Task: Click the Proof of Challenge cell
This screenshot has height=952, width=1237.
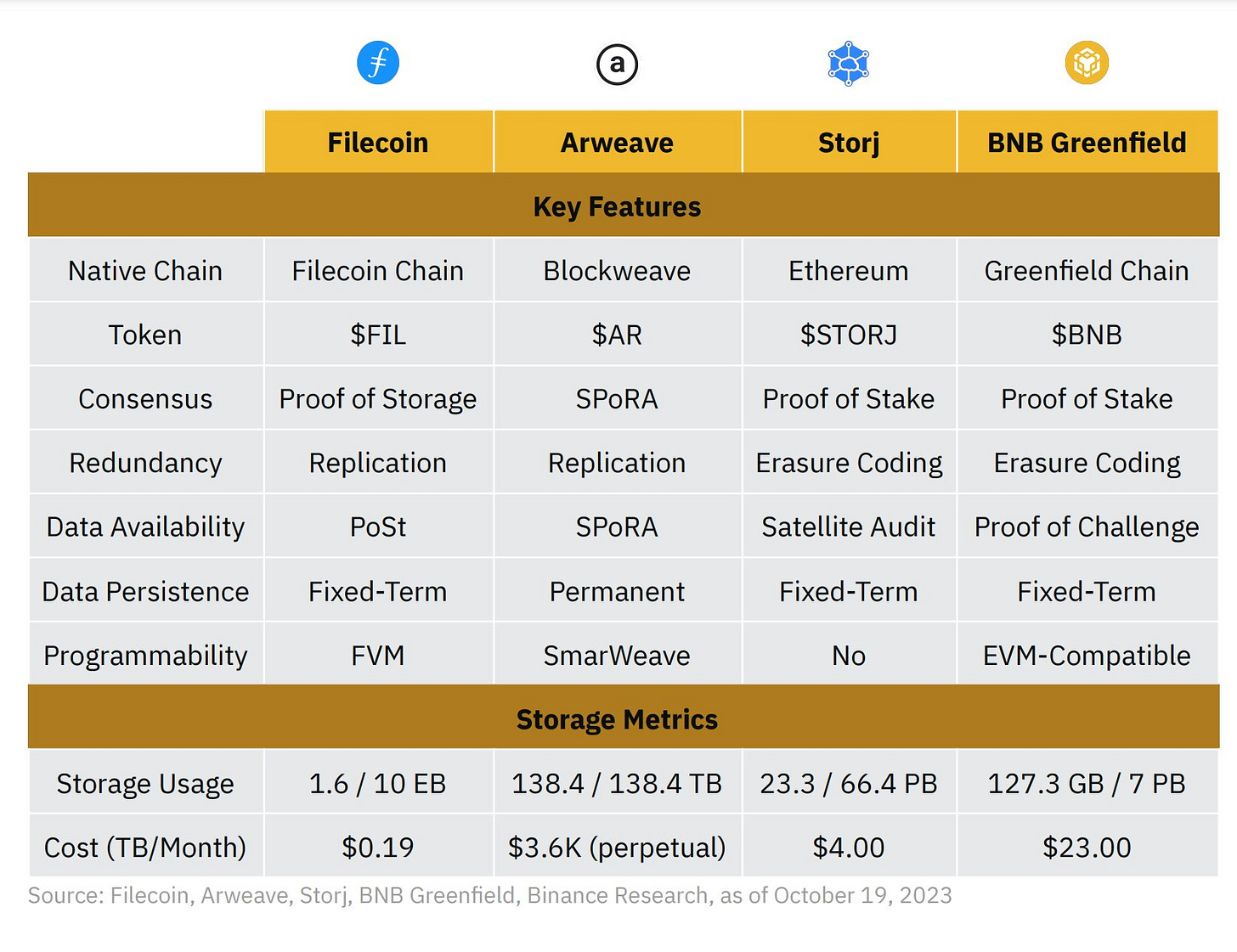Action: (1087, 527)
